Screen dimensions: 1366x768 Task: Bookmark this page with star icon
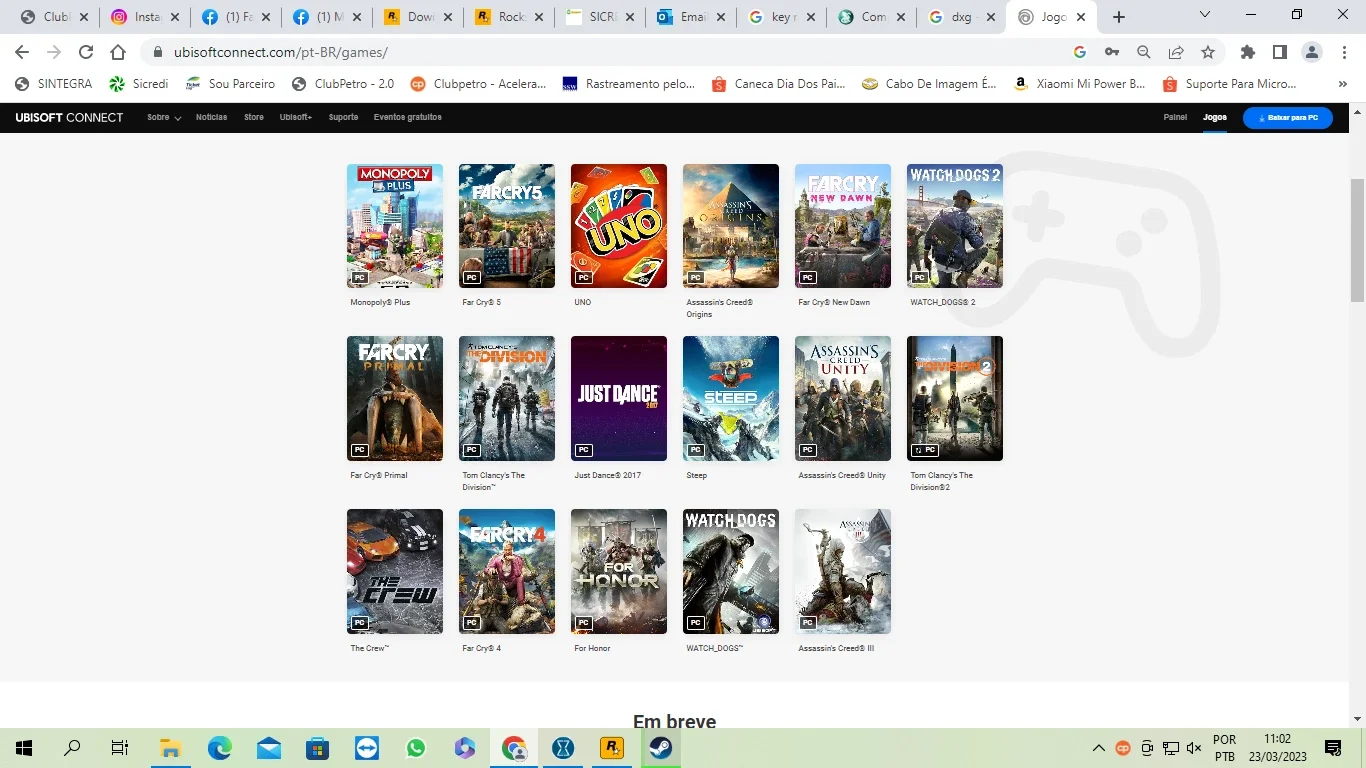click(1208, 52)
